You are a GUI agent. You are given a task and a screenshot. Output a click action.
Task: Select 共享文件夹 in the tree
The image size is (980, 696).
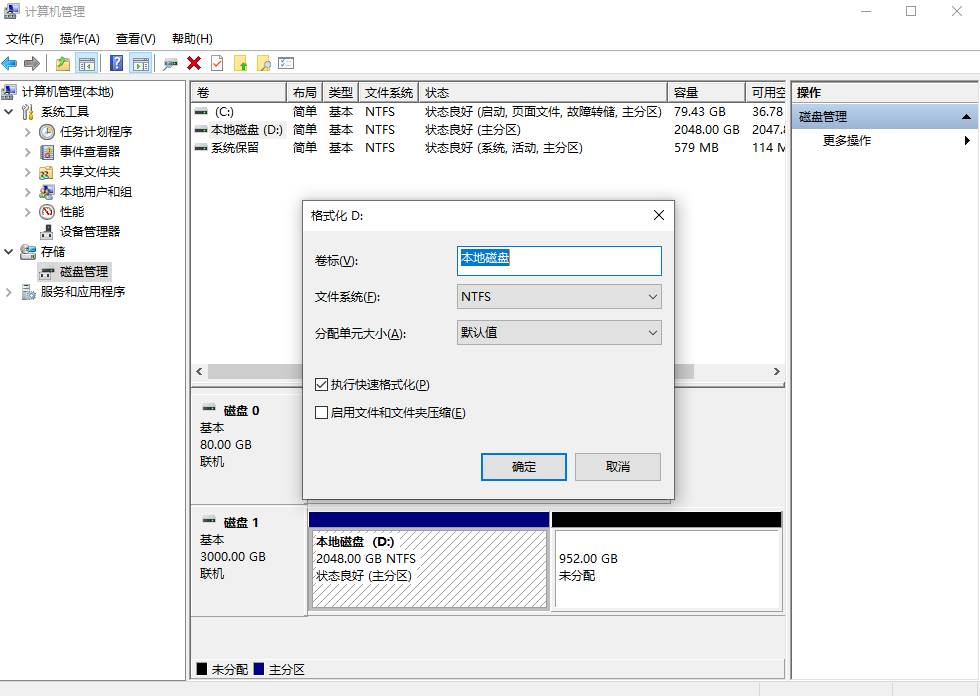click(x=89, y=171)
